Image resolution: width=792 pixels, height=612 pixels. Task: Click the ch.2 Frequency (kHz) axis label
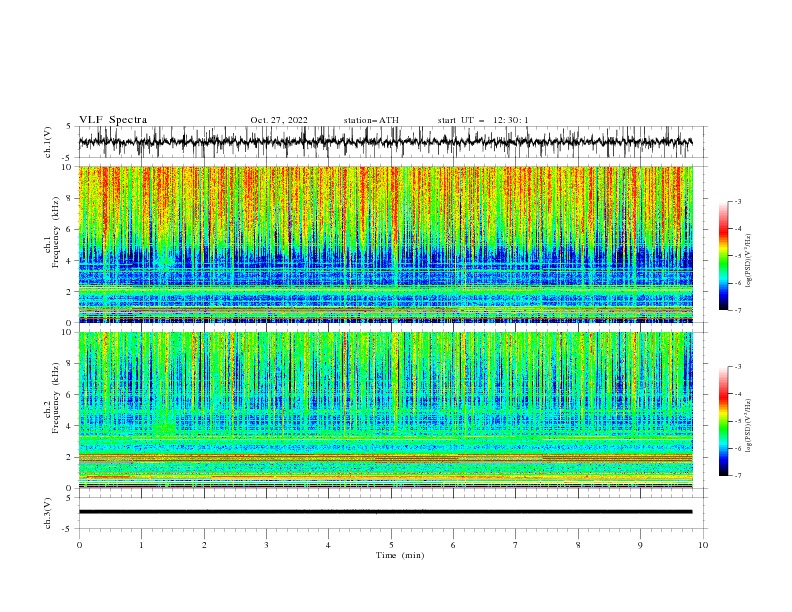(52, 396)
